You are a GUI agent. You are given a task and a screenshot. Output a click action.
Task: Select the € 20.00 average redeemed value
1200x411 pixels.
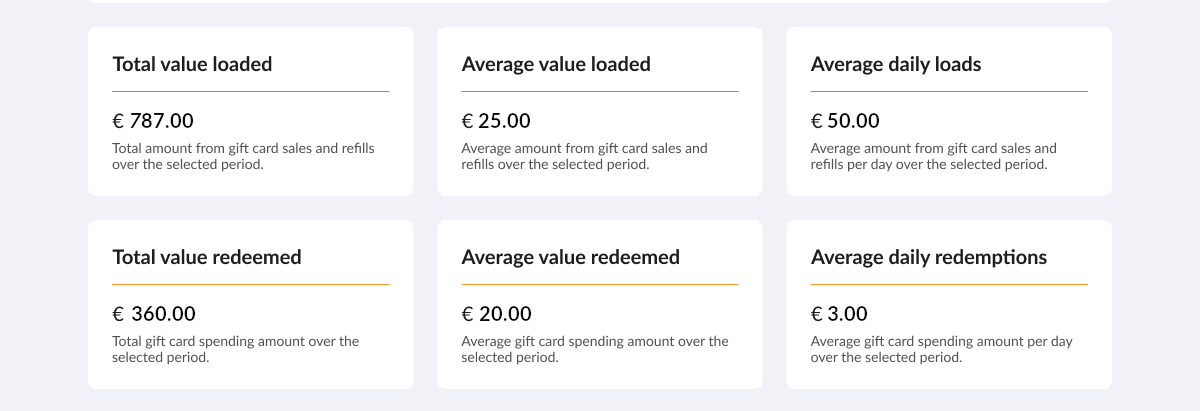(496, 314)
